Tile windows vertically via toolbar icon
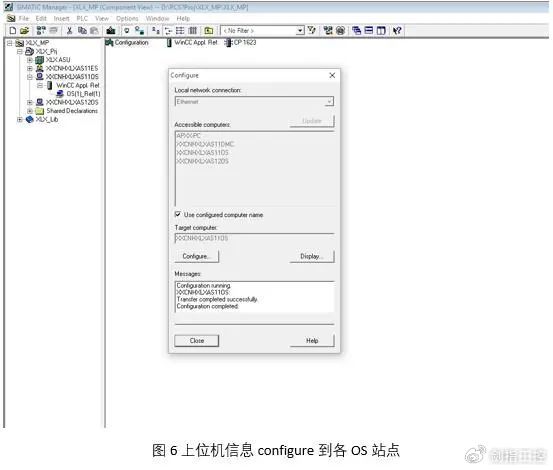 (x=381, y=31)
